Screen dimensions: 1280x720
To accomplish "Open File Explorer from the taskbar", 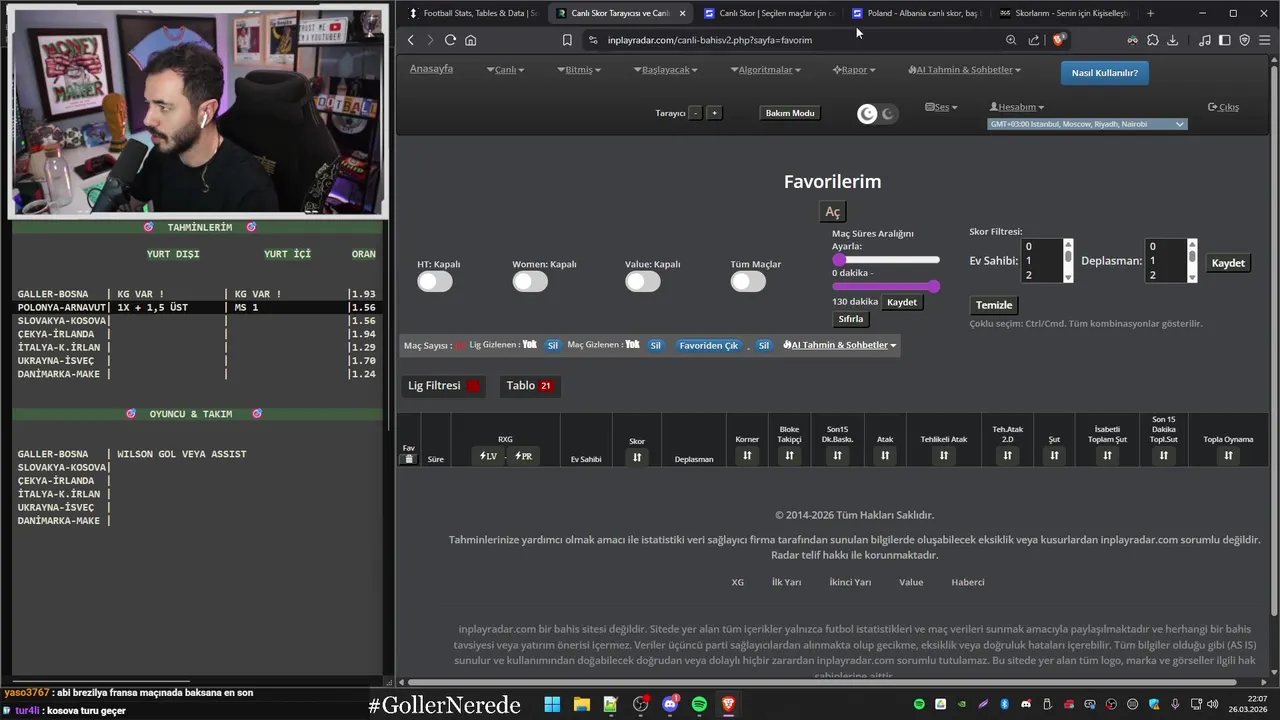I will pyautogui.click(x=582, y=704).
